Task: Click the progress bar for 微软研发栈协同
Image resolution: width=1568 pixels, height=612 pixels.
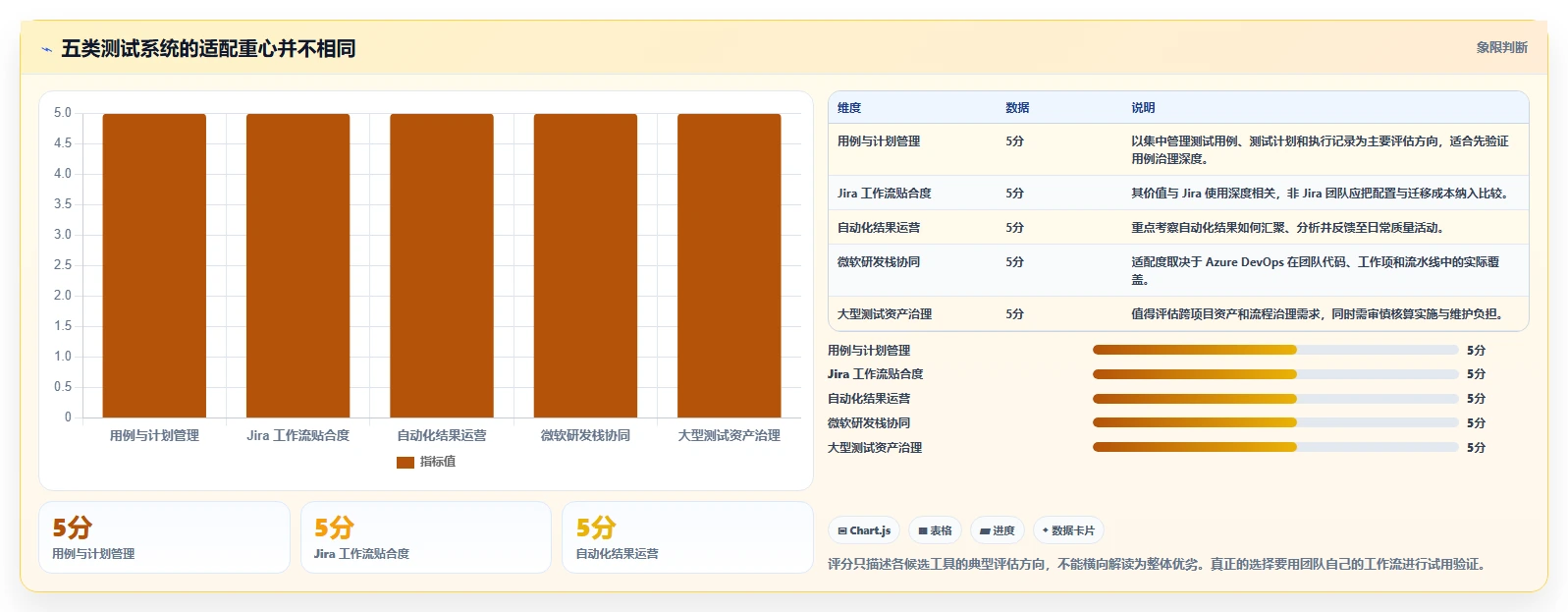Action: (x=1275, y=423)
